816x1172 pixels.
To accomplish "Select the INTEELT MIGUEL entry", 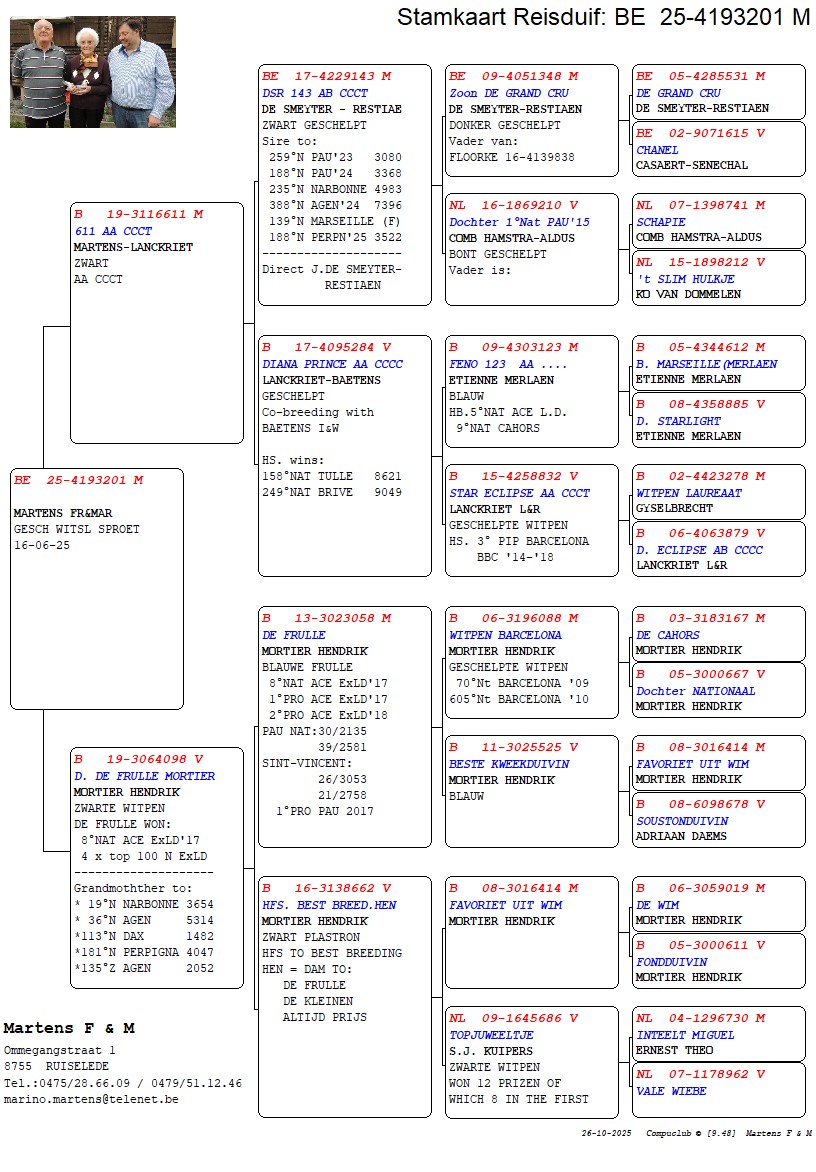I will [x=685, y=1035].
